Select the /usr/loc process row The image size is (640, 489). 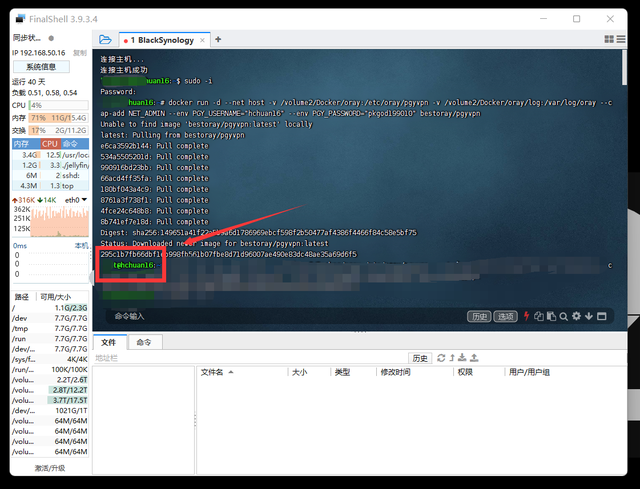[x=50, y=155]
